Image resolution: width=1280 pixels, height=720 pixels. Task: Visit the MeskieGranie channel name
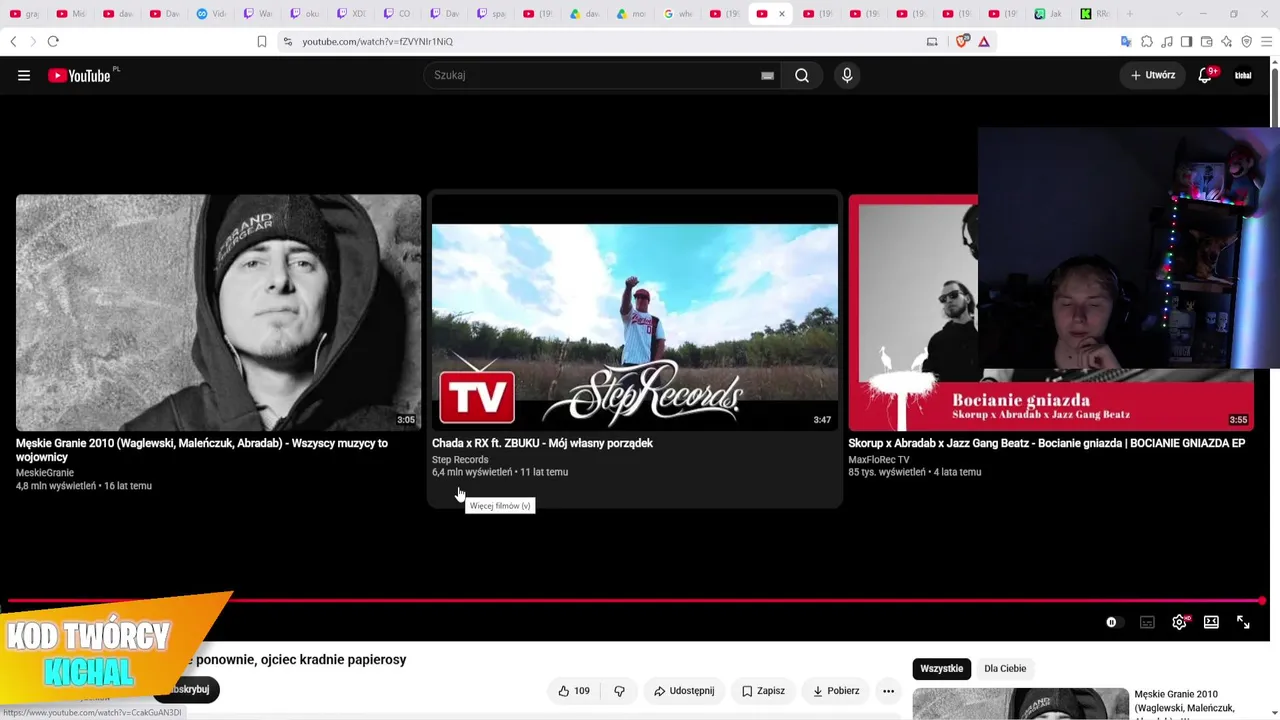[45, 473]
